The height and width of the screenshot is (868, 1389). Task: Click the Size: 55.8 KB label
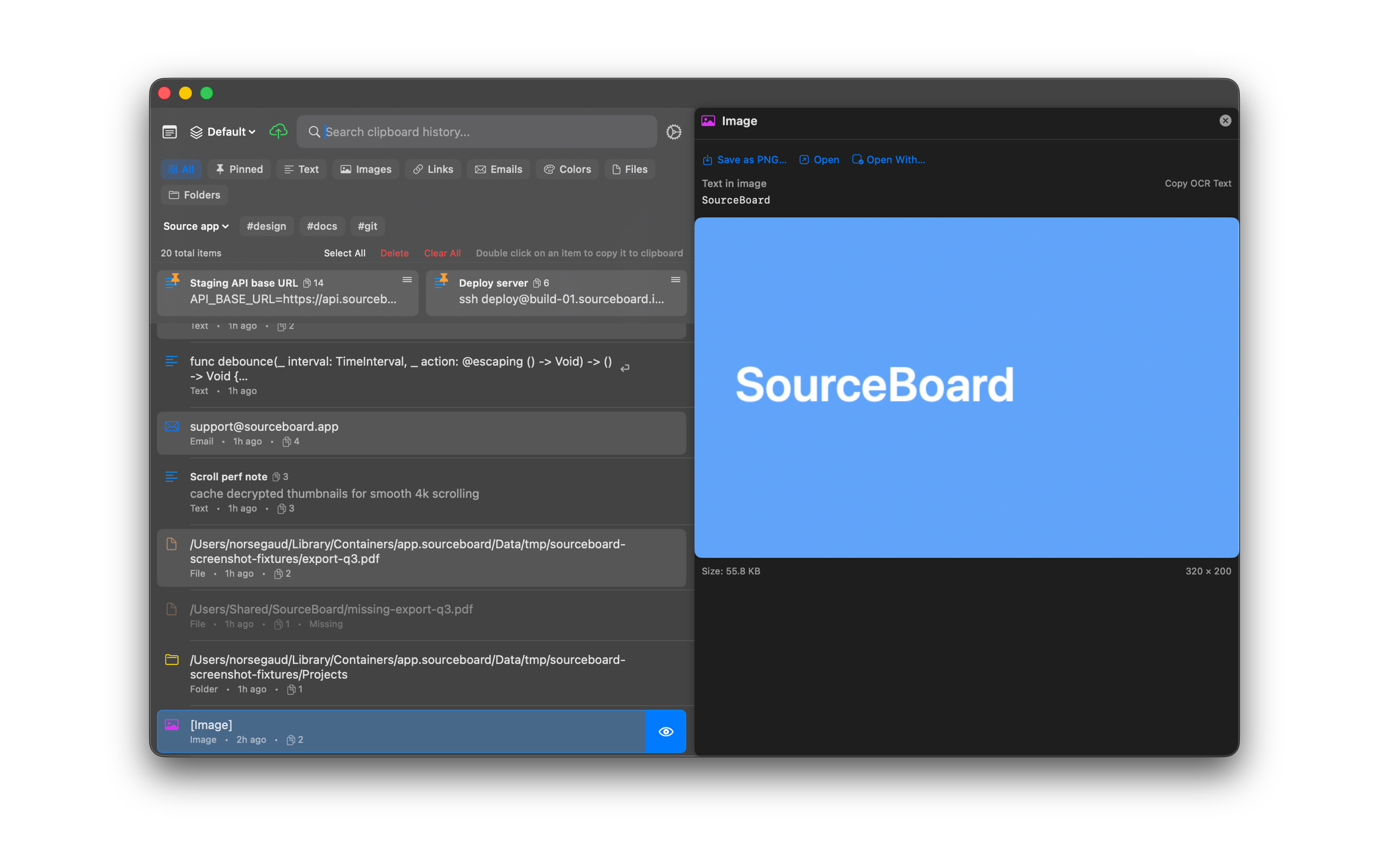[x=731, y=571]
